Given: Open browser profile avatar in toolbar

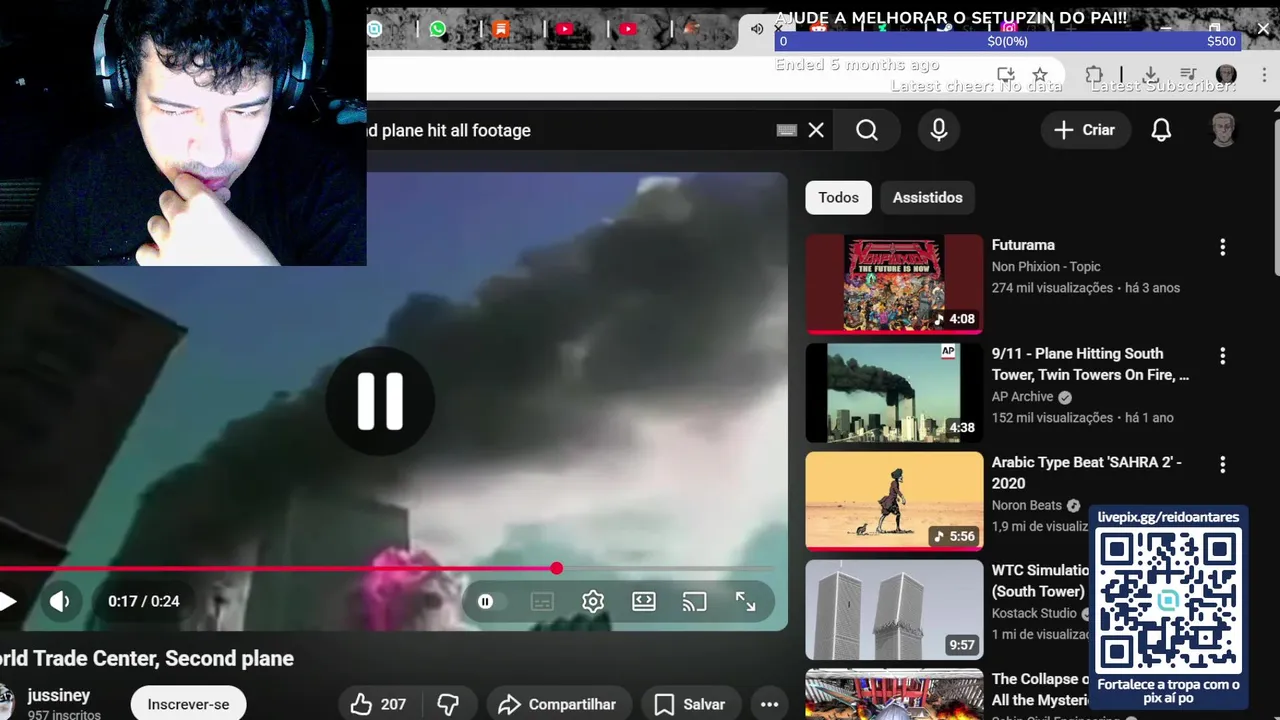Looking at the screenshot, I should 1226,75.
